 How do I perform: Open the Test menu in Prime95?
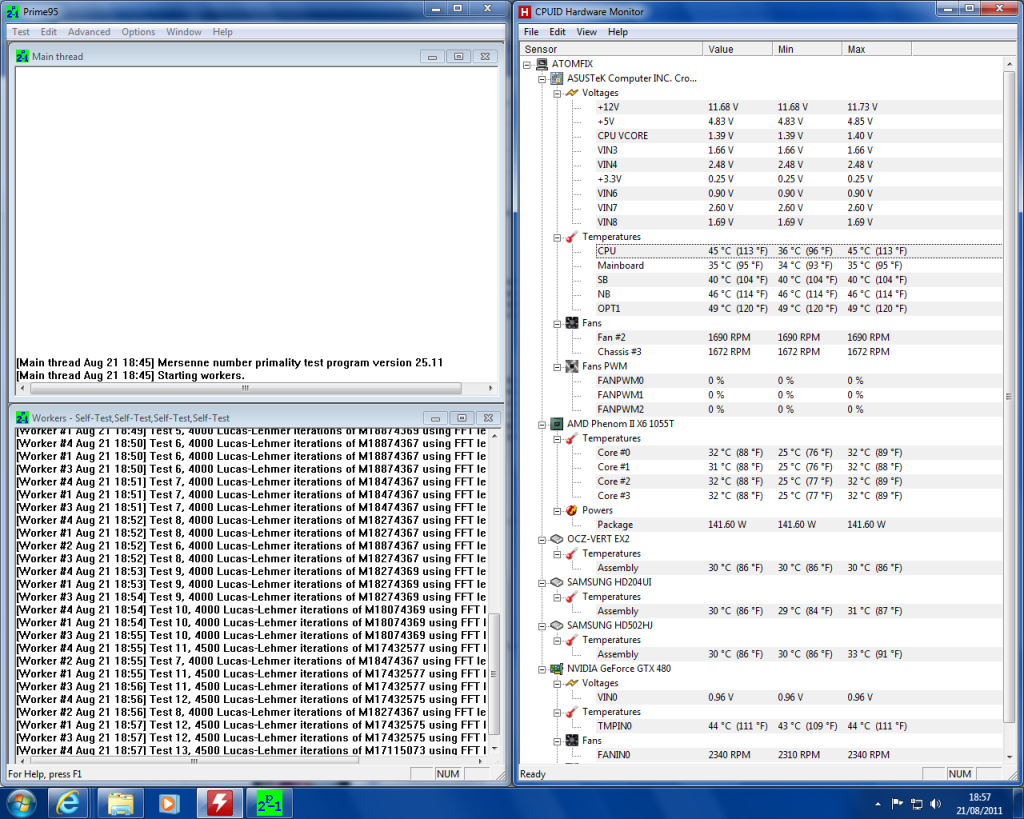(21, 32)
